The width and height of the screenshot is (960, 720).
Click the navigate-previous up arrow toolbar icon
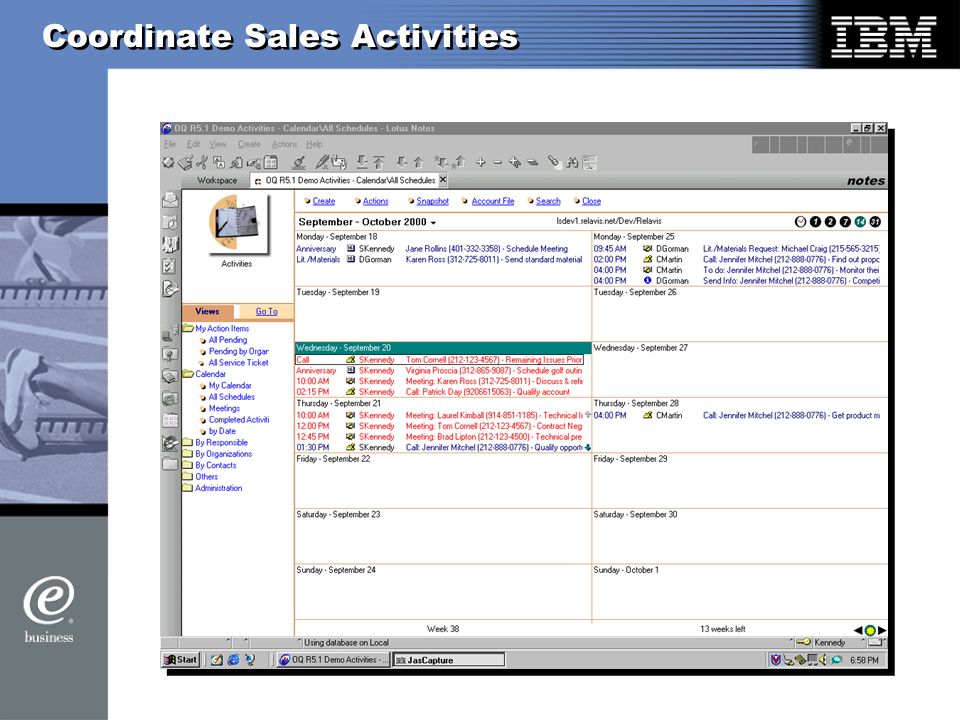coord(418,162)
